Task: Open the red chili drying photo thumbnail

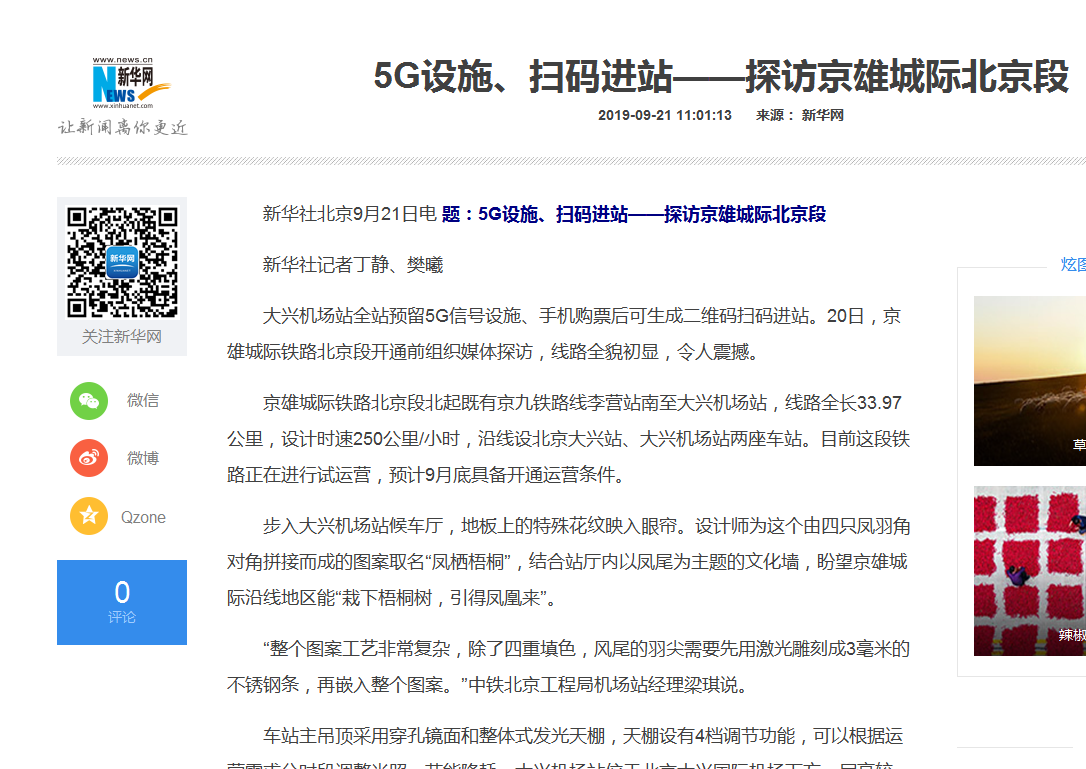Action: pos(1030,571)
